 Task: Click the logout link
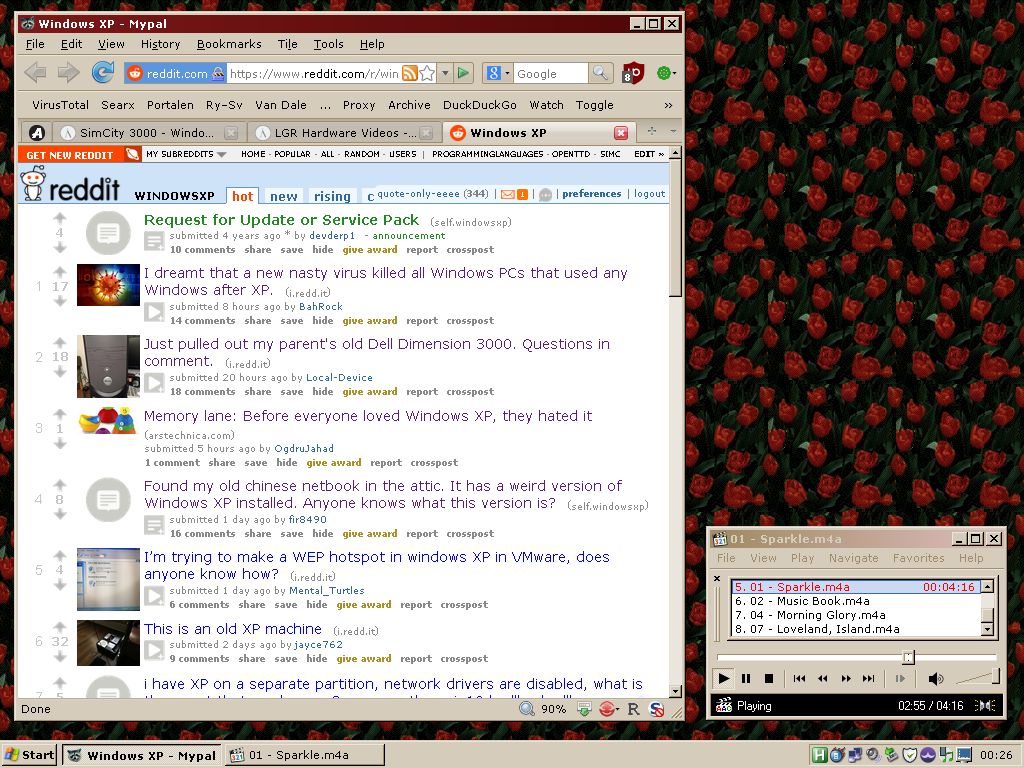(x=649, y=194)
